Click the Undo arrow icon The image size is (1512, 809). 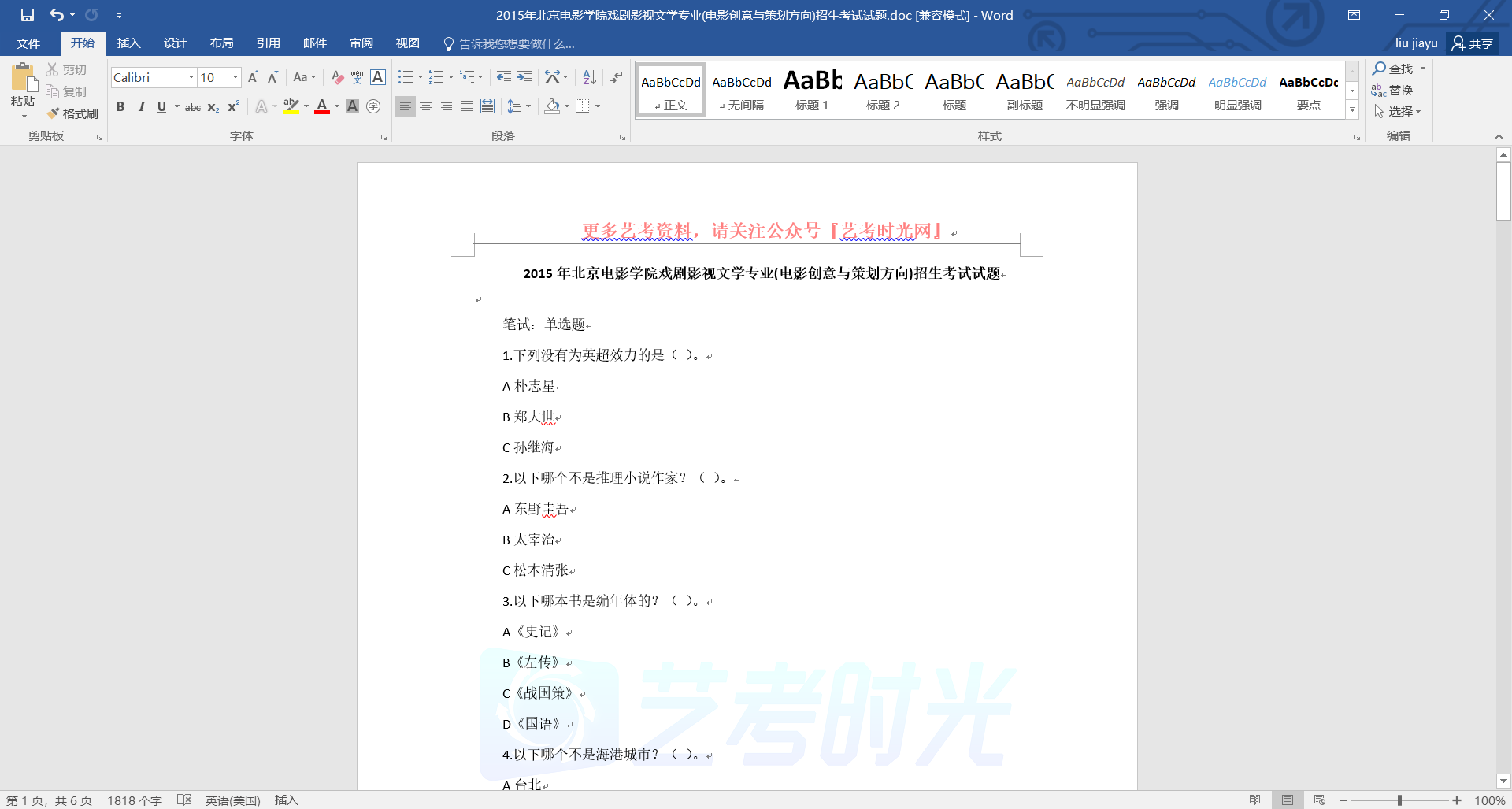pyautogui.click(x=56, y=15)
